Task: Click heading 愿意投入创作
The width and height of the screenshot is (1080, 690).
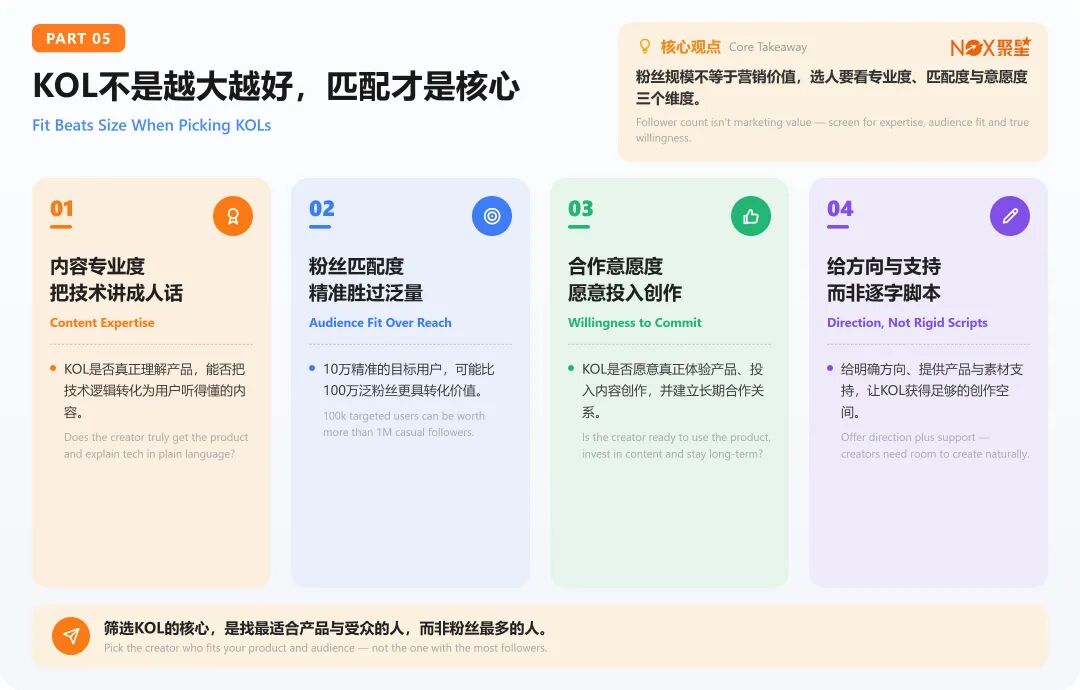Action: [625, 293]
